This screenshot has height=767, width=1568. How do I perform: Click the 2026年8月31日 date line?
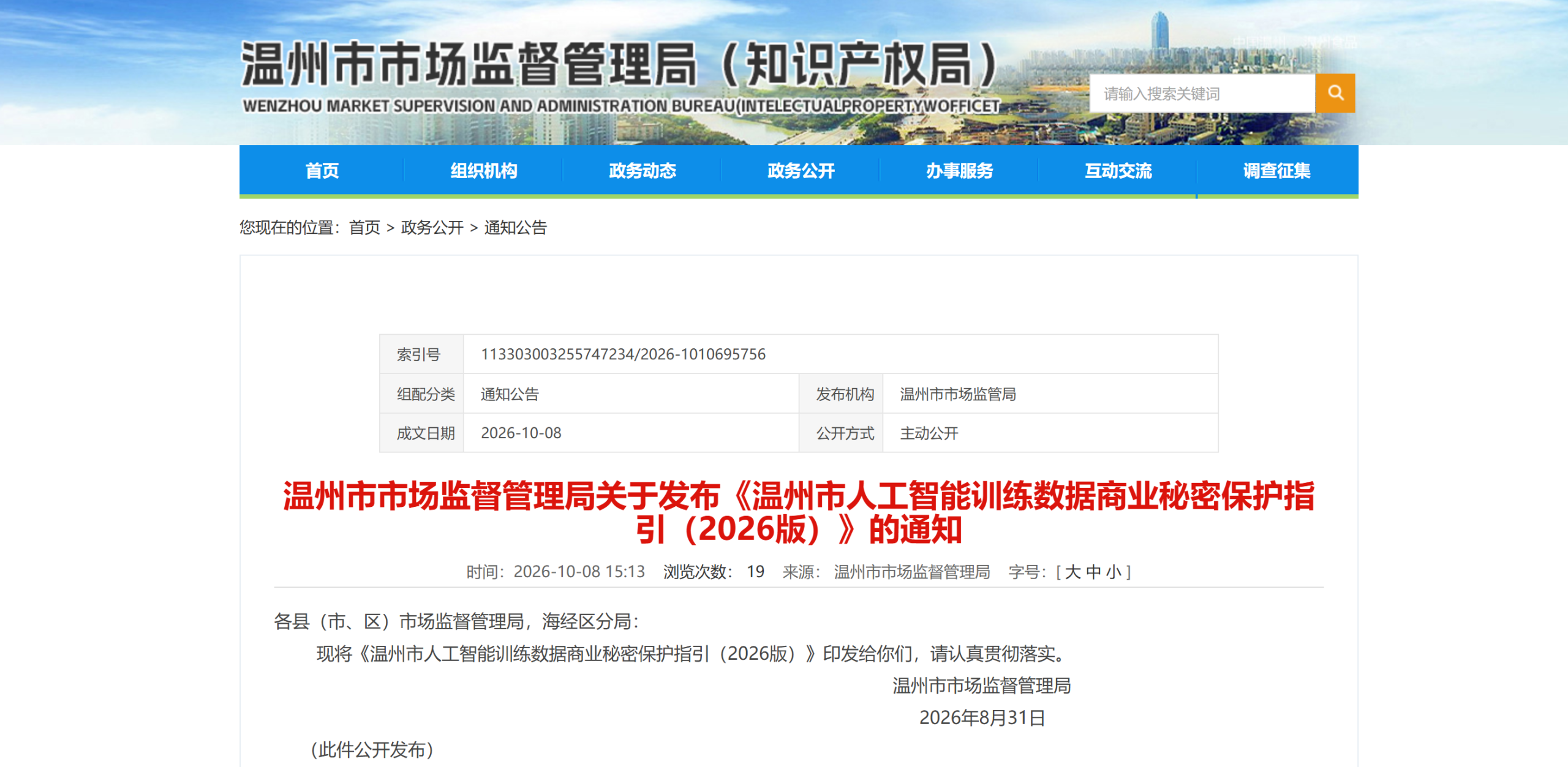982,717
